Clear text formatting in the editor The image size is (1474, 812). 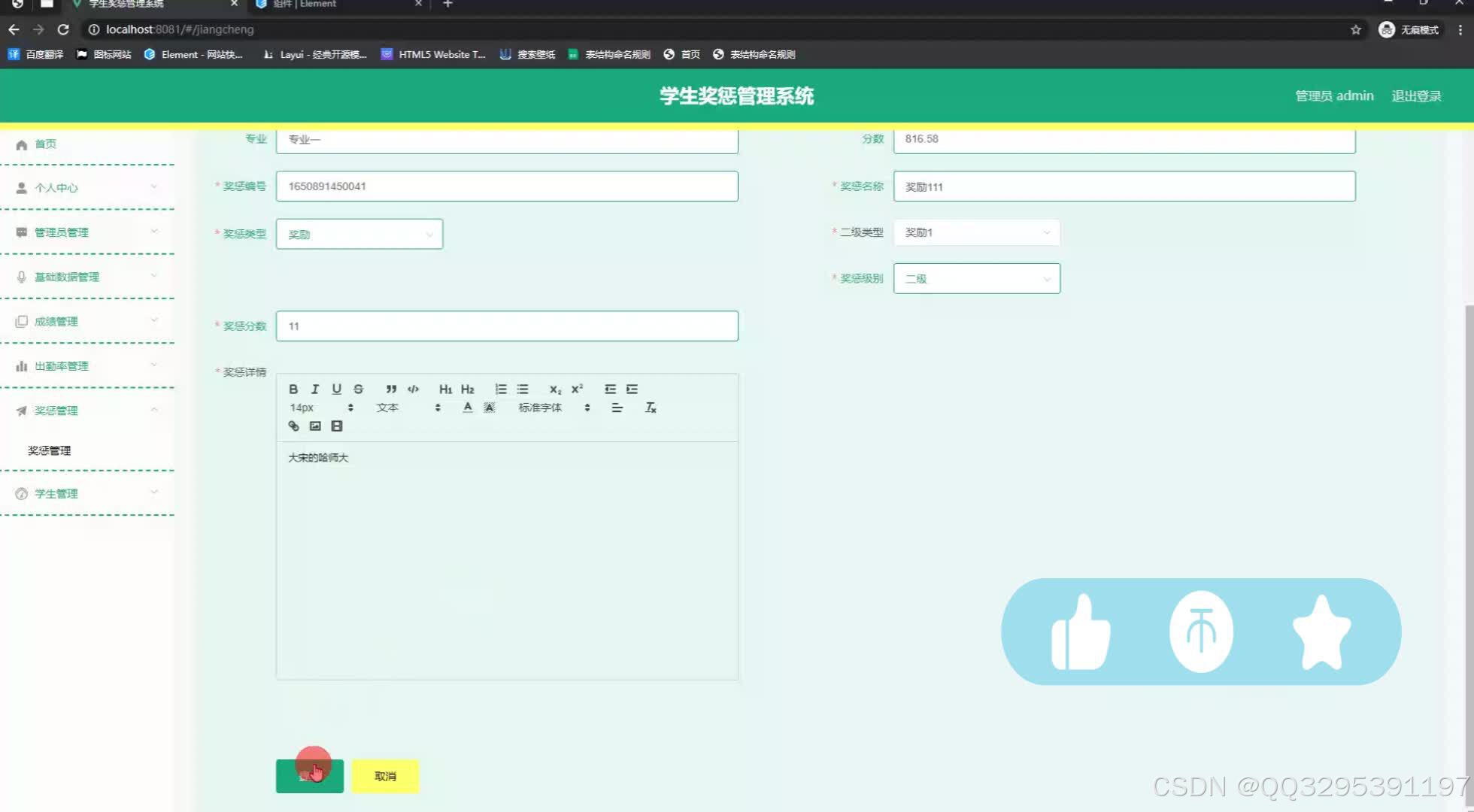pyautogui.click(x=651, y=408)
